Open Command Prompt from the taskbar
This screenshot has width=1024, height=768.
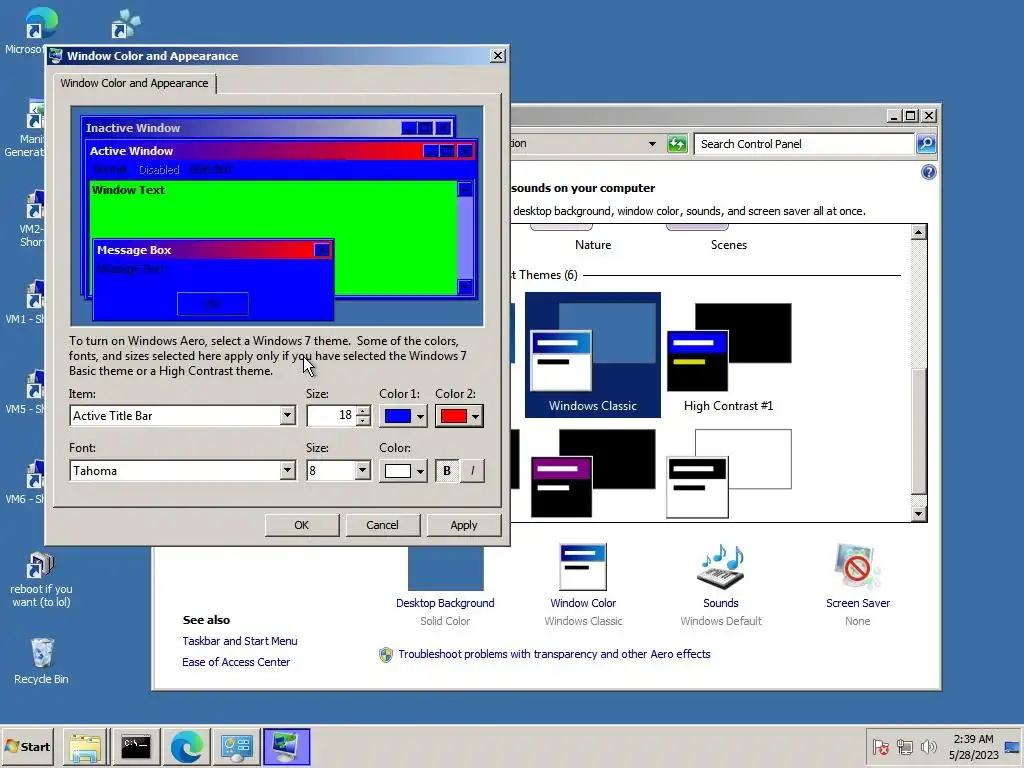[x=136, y=747]
